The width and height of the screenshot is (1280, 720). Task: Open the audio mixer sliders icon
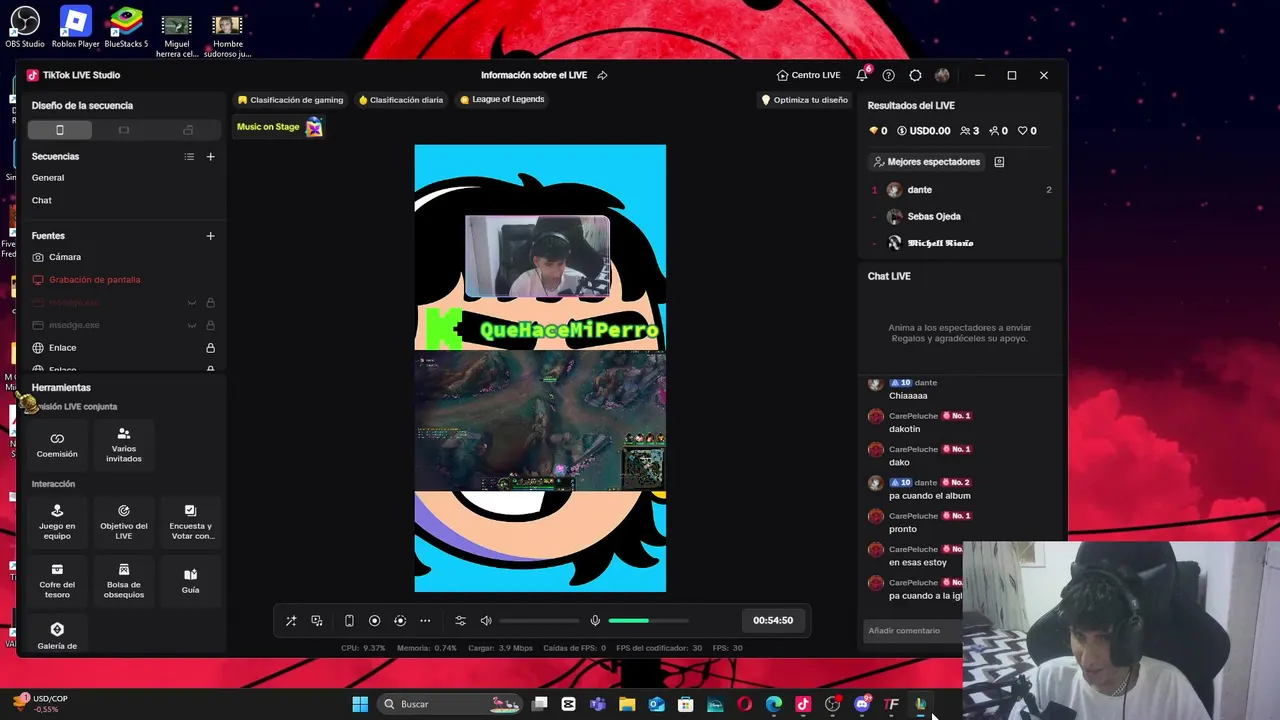point(460,620)
